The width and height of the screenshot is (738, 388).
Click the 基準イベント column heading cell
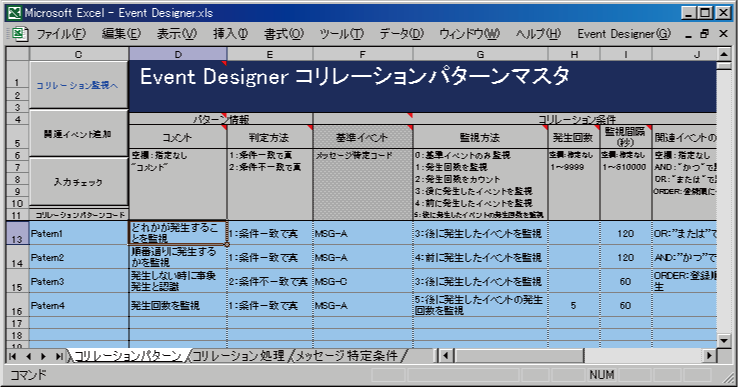point(363,137)
